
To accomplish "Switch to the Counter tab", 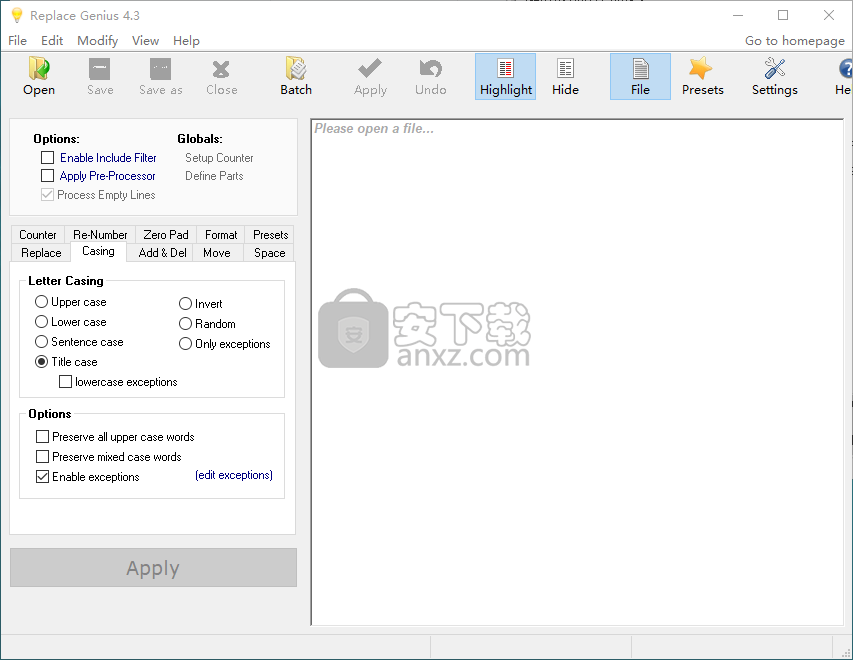I will coord(38,235).
